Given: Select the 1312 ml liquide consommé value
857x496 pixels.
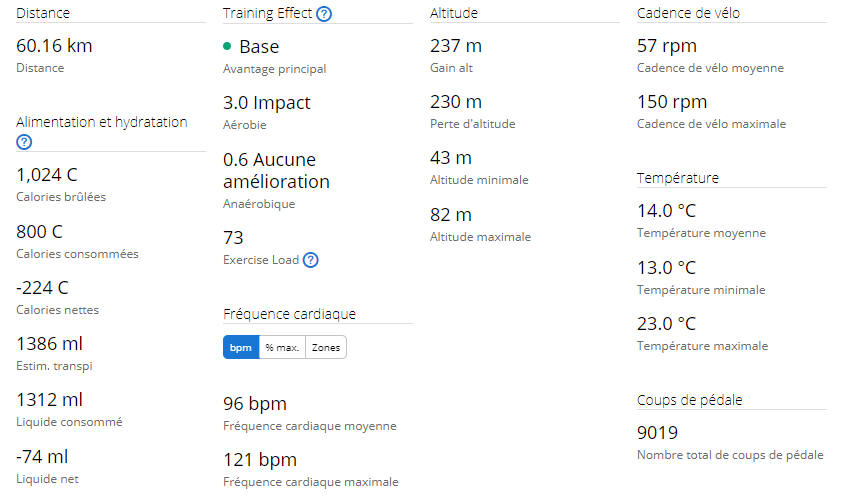Looking at the screenshot, I should pyautogui.click(x=50, y=400).
